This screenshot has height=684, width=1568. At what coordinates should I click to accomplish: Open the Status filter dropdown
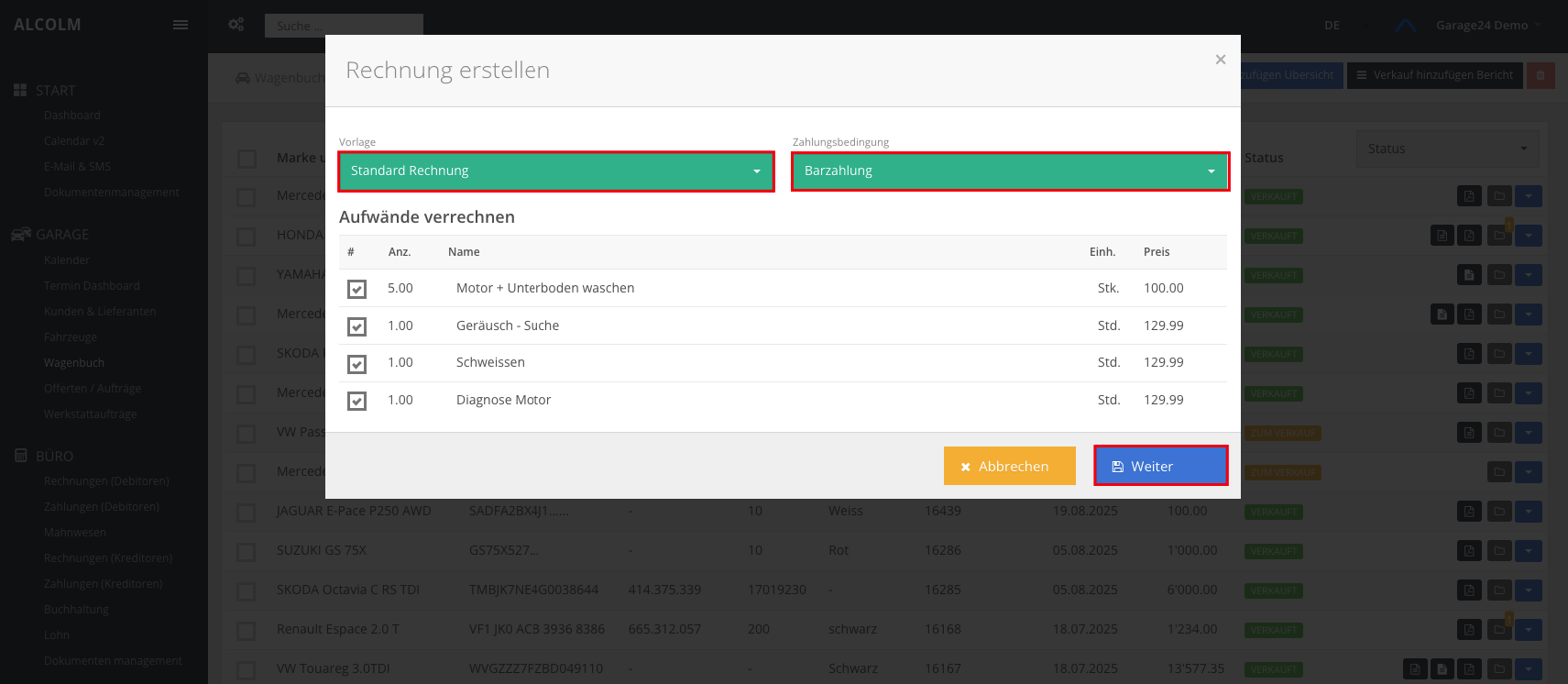coord(1446,149)
